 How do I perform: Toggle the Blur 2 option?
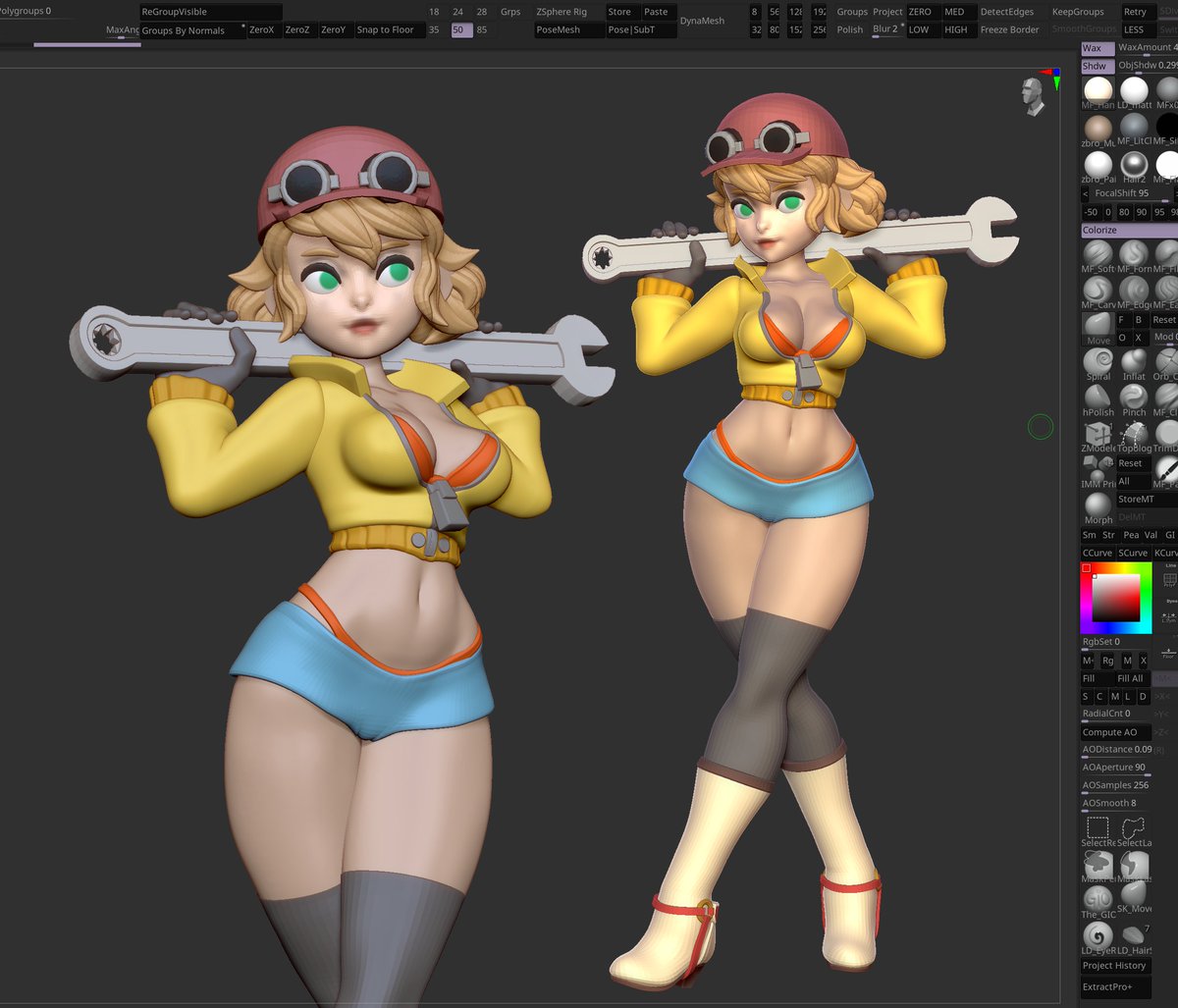pyautogui.click(x=885, y=29)
